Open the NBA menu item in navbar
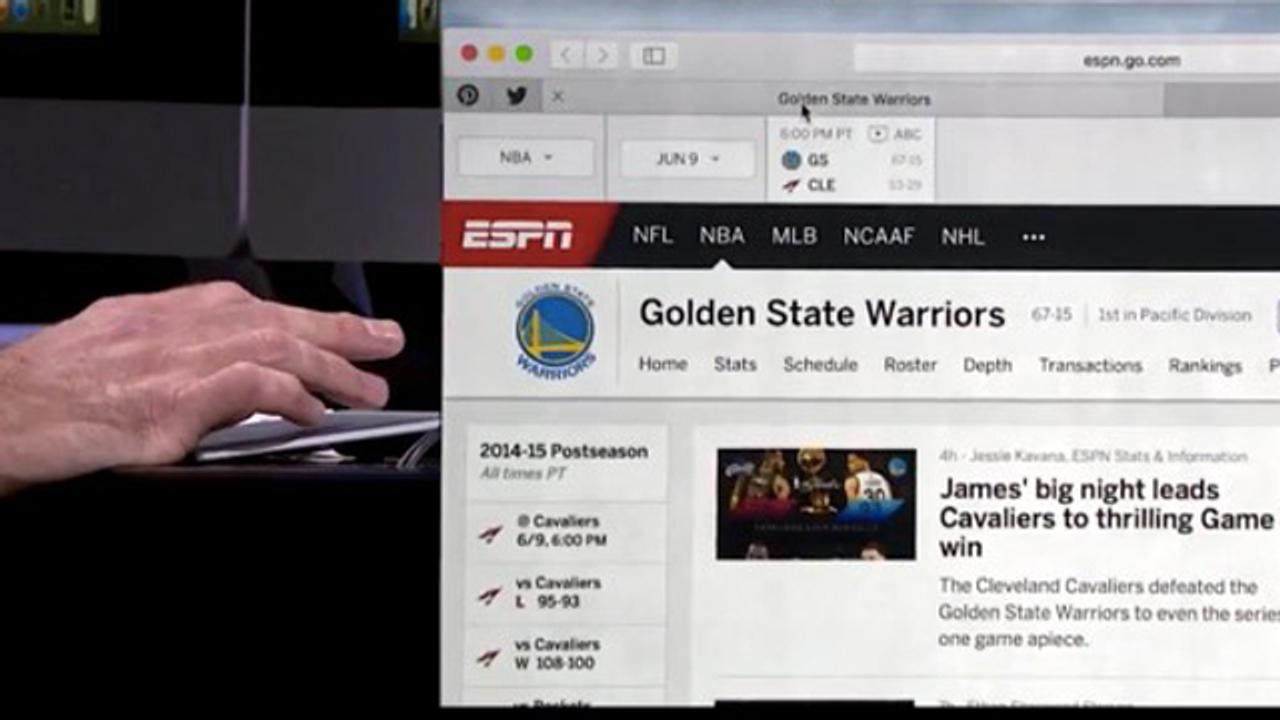The width and height of the screenshot is (1280, 720). click(722, 235)
